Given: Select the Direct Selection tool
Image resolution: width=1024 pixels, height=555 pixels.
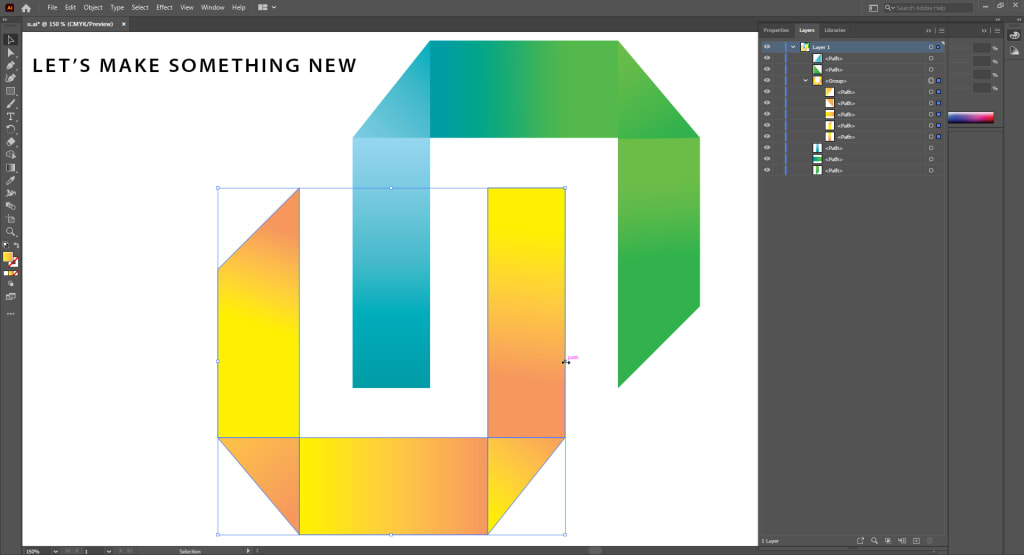Looking at the screenshot, I should 10,53.
